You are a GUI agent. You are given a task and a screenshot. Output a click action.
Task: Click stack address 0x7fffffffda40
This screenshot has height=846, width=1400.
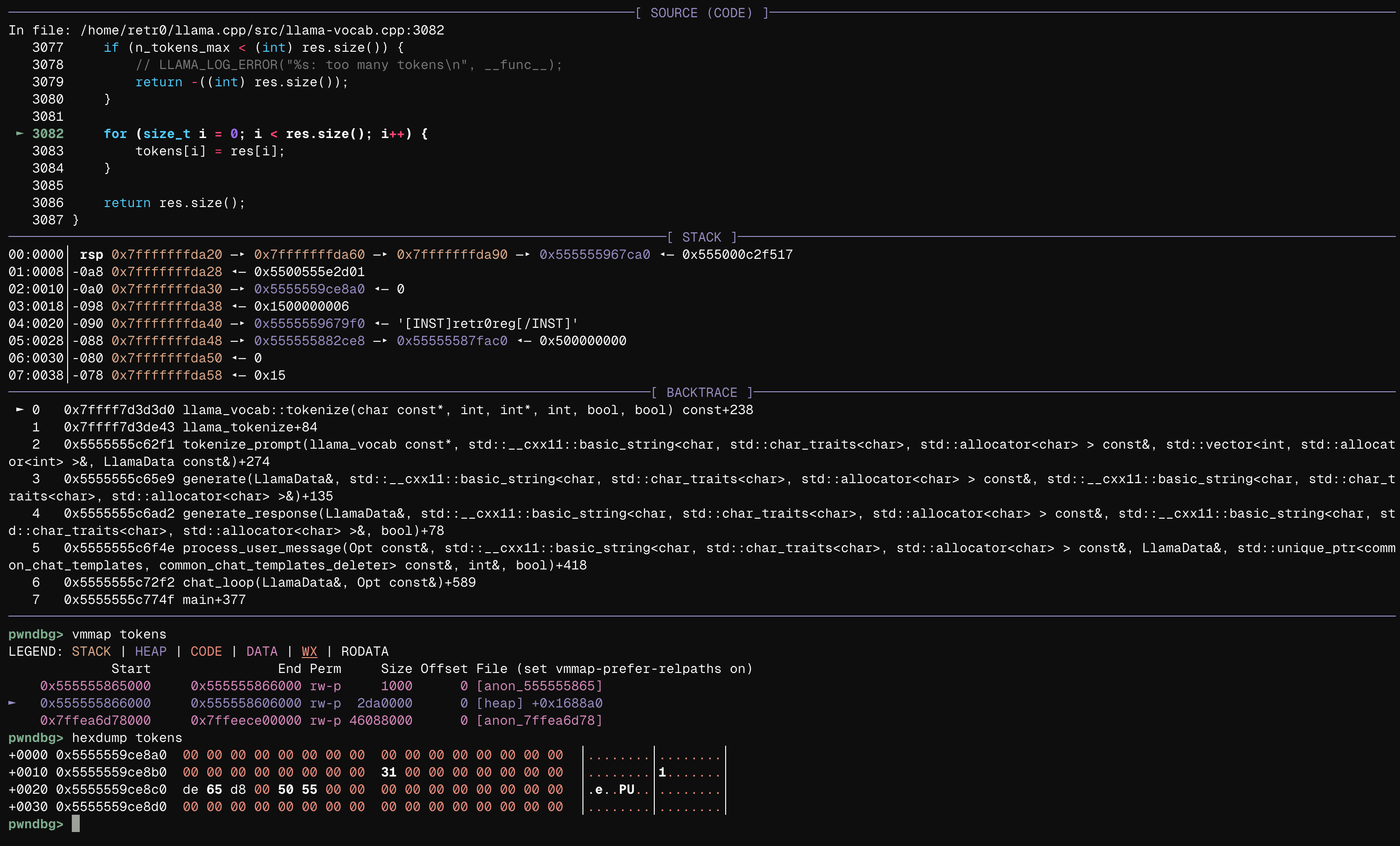click(x=166, y=323)
